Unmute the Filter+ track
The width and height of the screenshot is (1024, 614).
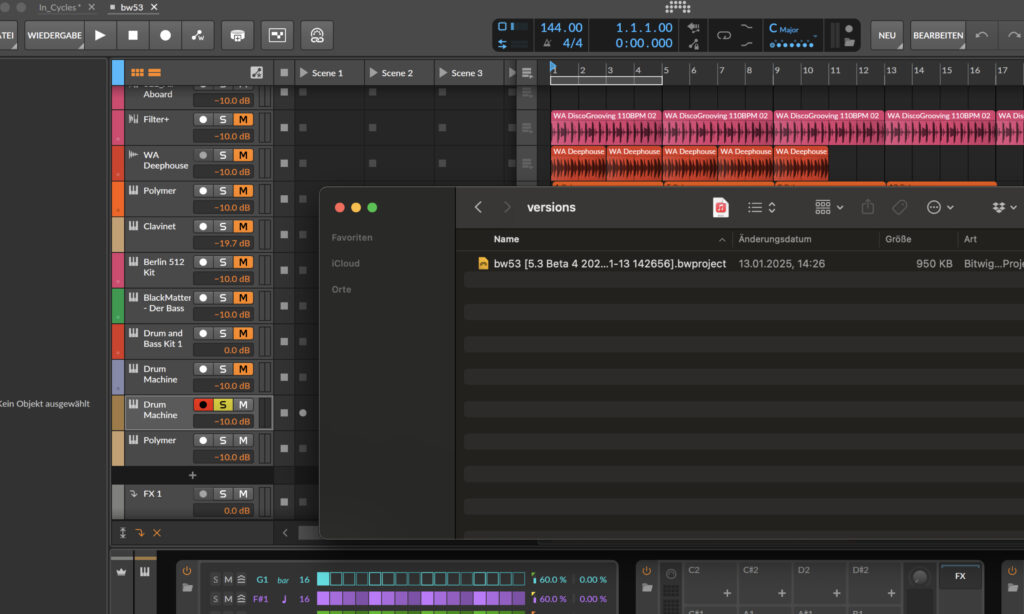click(x=243, y=120)
